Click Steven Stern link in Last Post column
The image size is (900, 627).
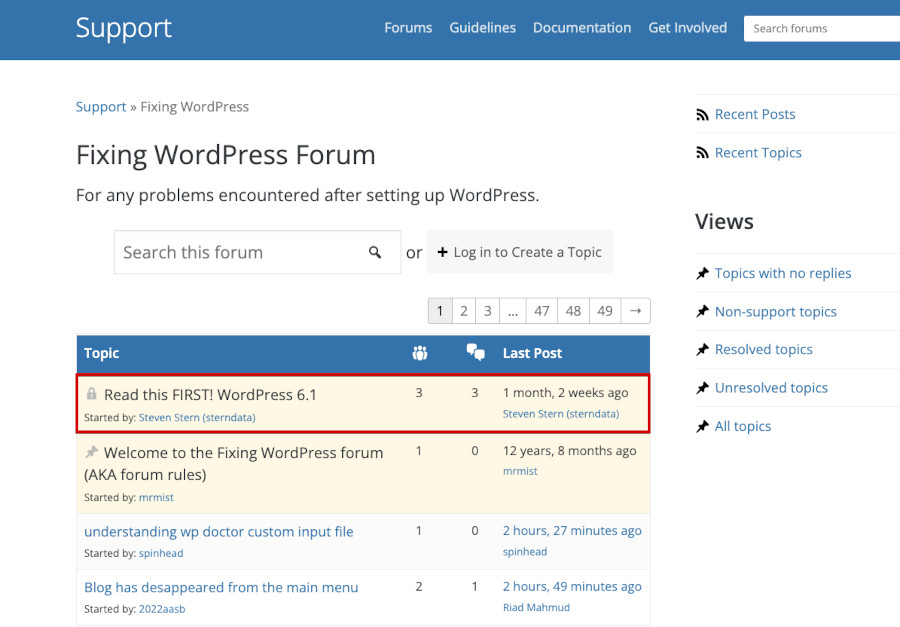[561, 413]
